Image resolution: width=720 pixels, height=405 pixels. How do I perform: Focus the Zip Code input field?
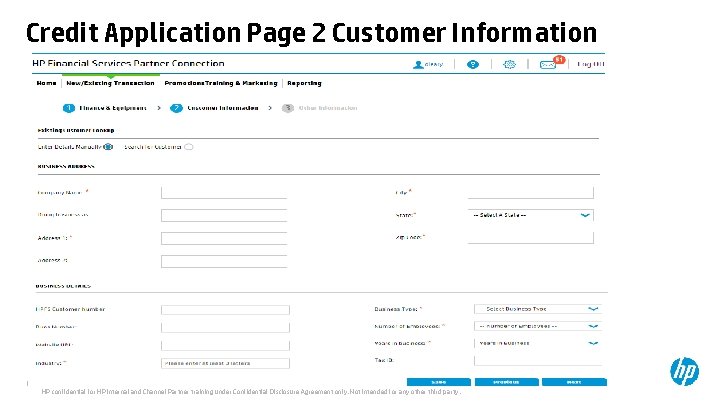531,237
